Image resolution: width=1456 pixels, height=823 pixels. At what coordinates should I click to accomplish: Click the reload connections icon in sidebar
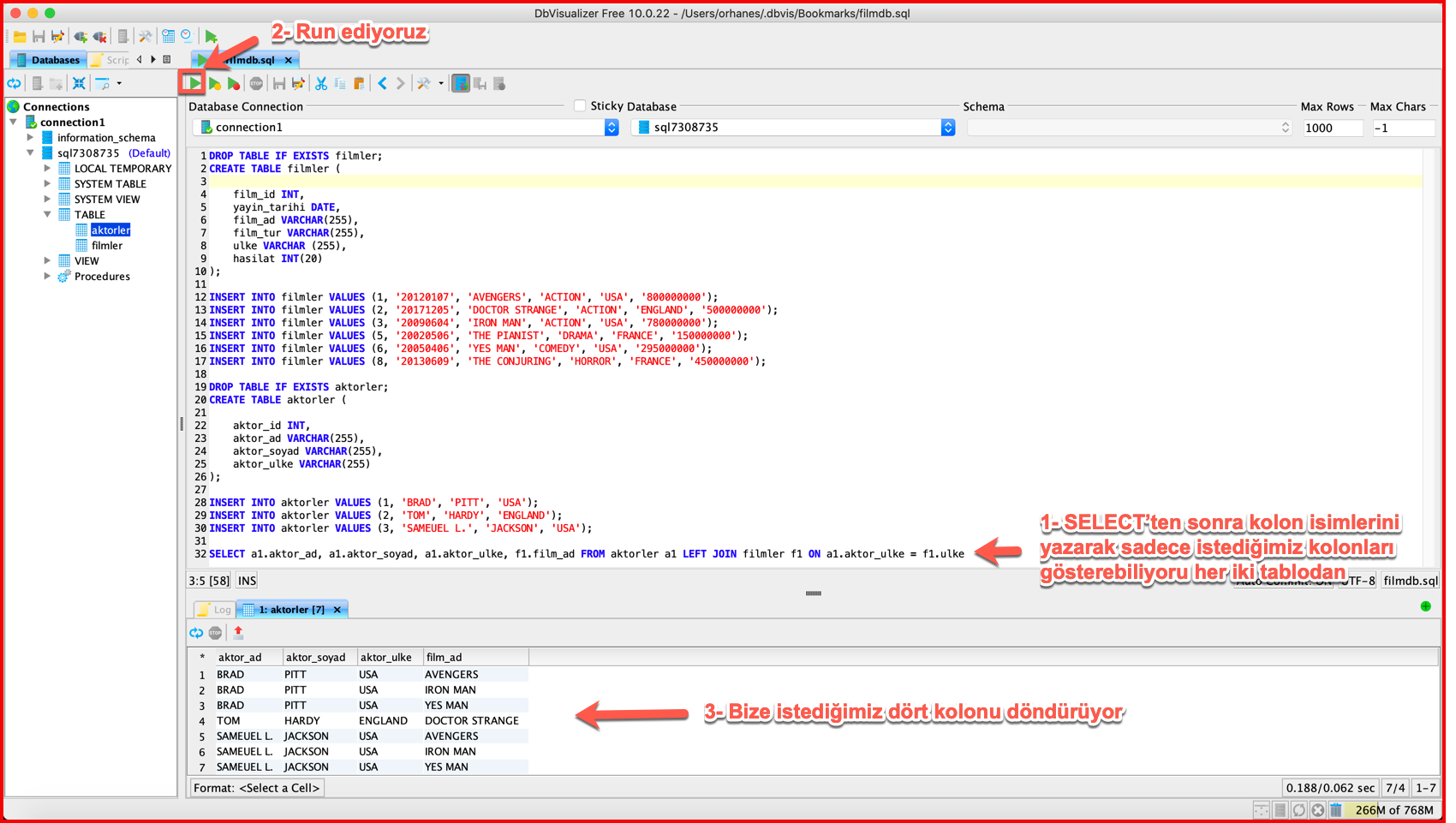(x=15, y=83)
